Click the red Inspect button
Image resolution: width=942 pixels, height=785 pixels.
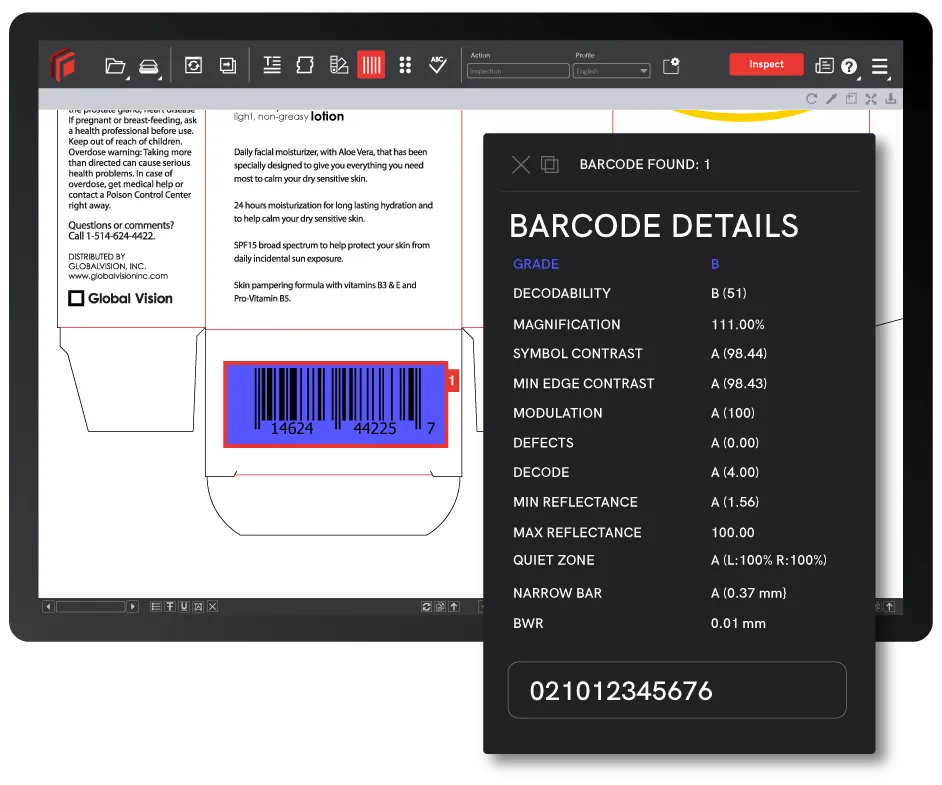tap(767, 64)
